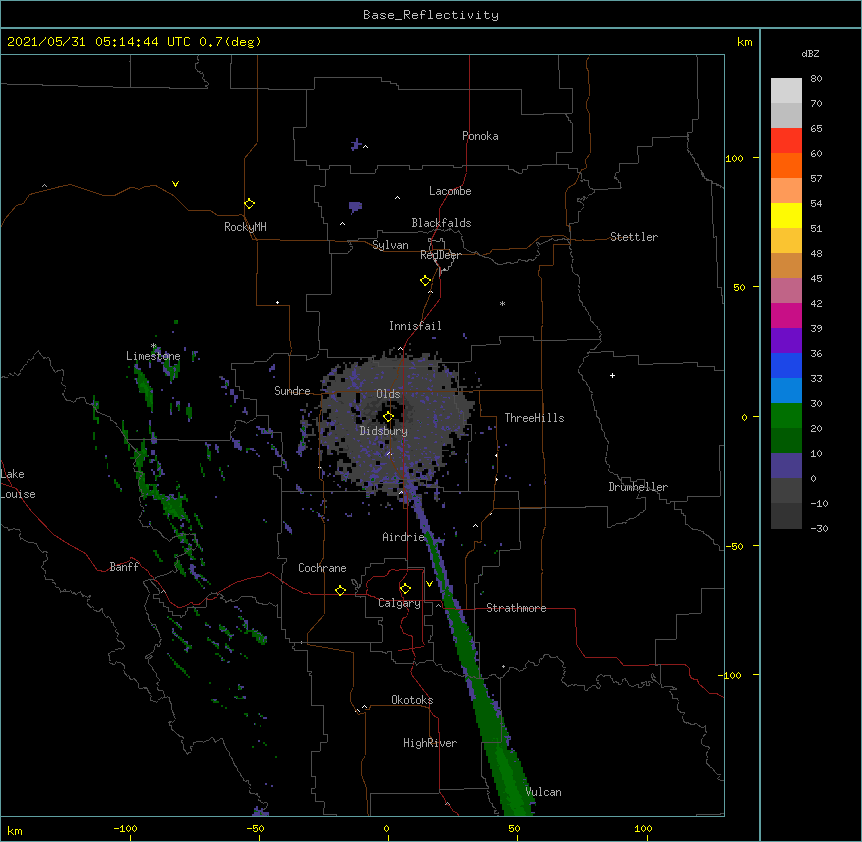Viewport: 862px width, 842px height.
Task: Click the RockyMH label
Action: 245,227
